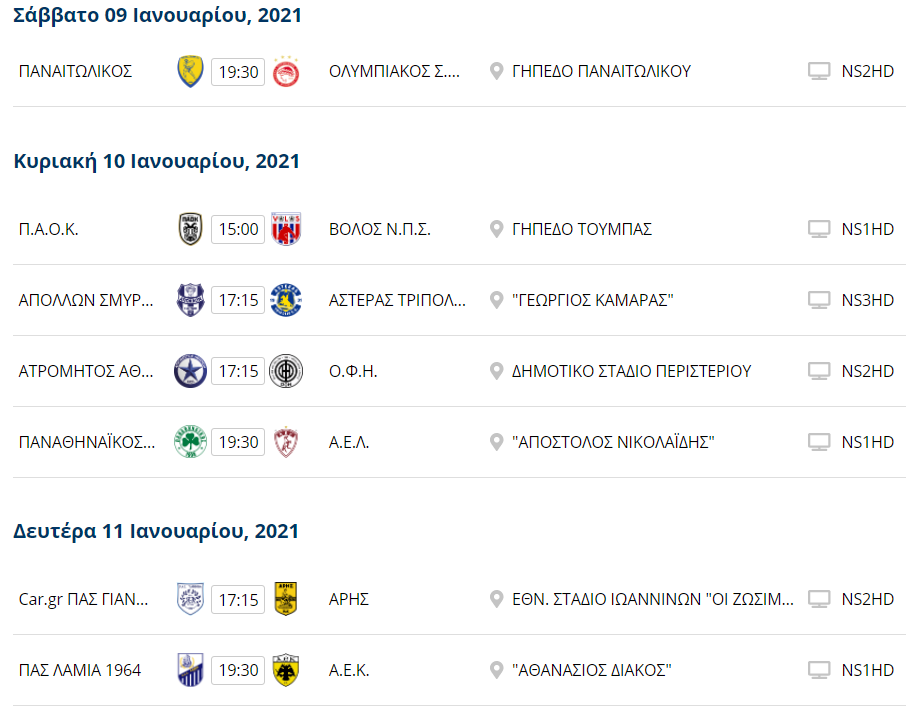Click the AEK eagle crest

click(286, 670)
